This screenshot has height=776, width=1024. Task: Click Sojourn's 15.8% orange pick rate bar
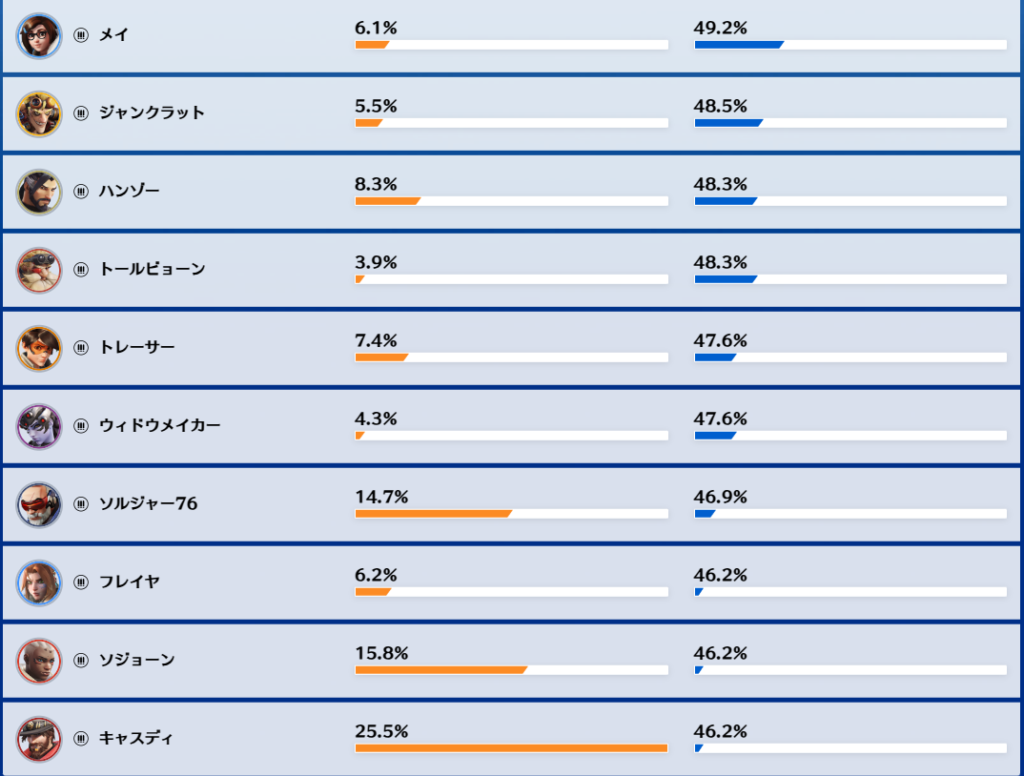(x=440, y=670)
